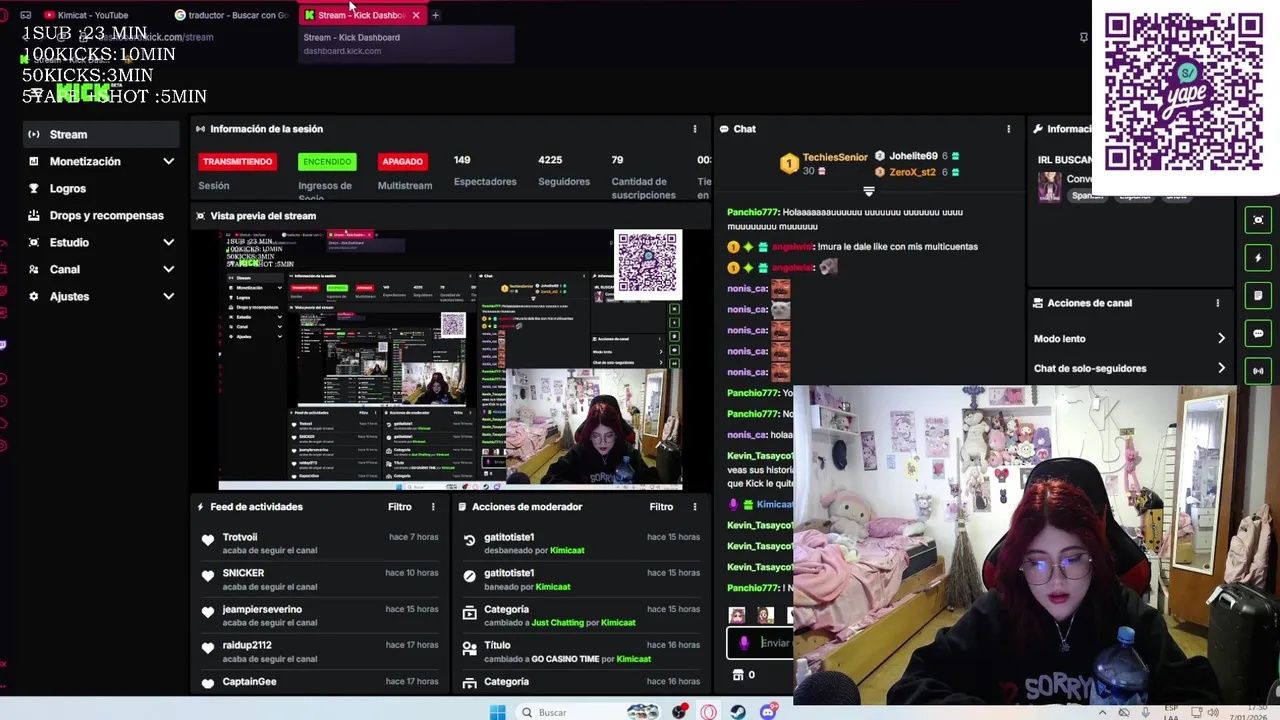Screen dimensions: 1280x720
Task: Open Discord from the taskbar
Action: coord(768,712)
